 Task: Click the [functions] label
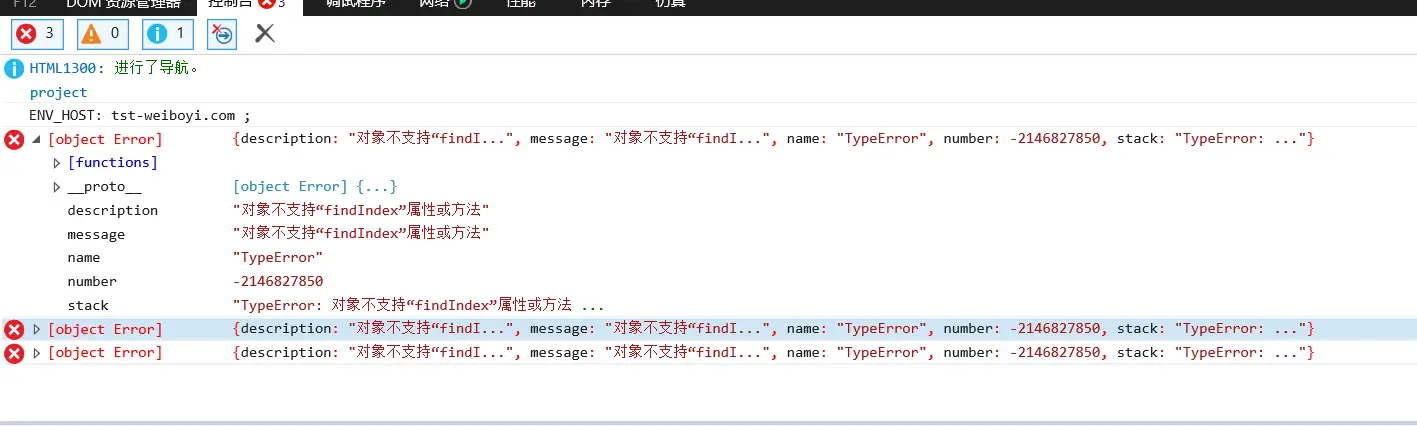click(x=112, y=162)
